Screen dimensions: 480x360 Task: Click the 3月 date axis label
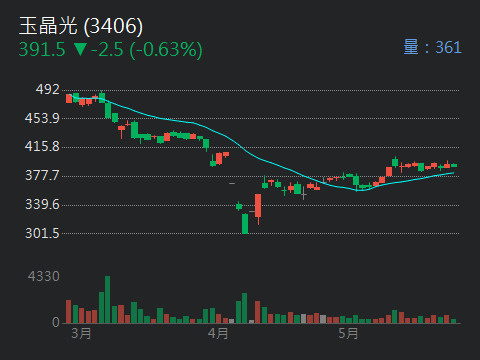(x=81, y=333)
